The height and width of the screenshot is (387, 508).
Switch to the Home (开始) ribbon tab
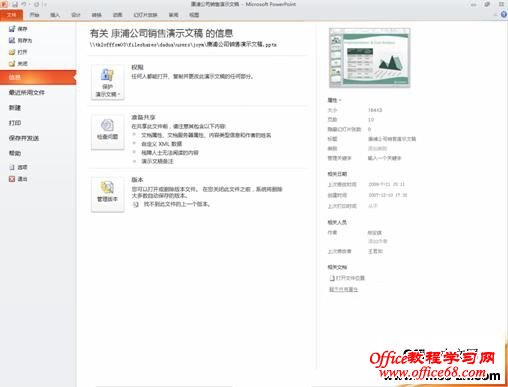click(35, 15)
